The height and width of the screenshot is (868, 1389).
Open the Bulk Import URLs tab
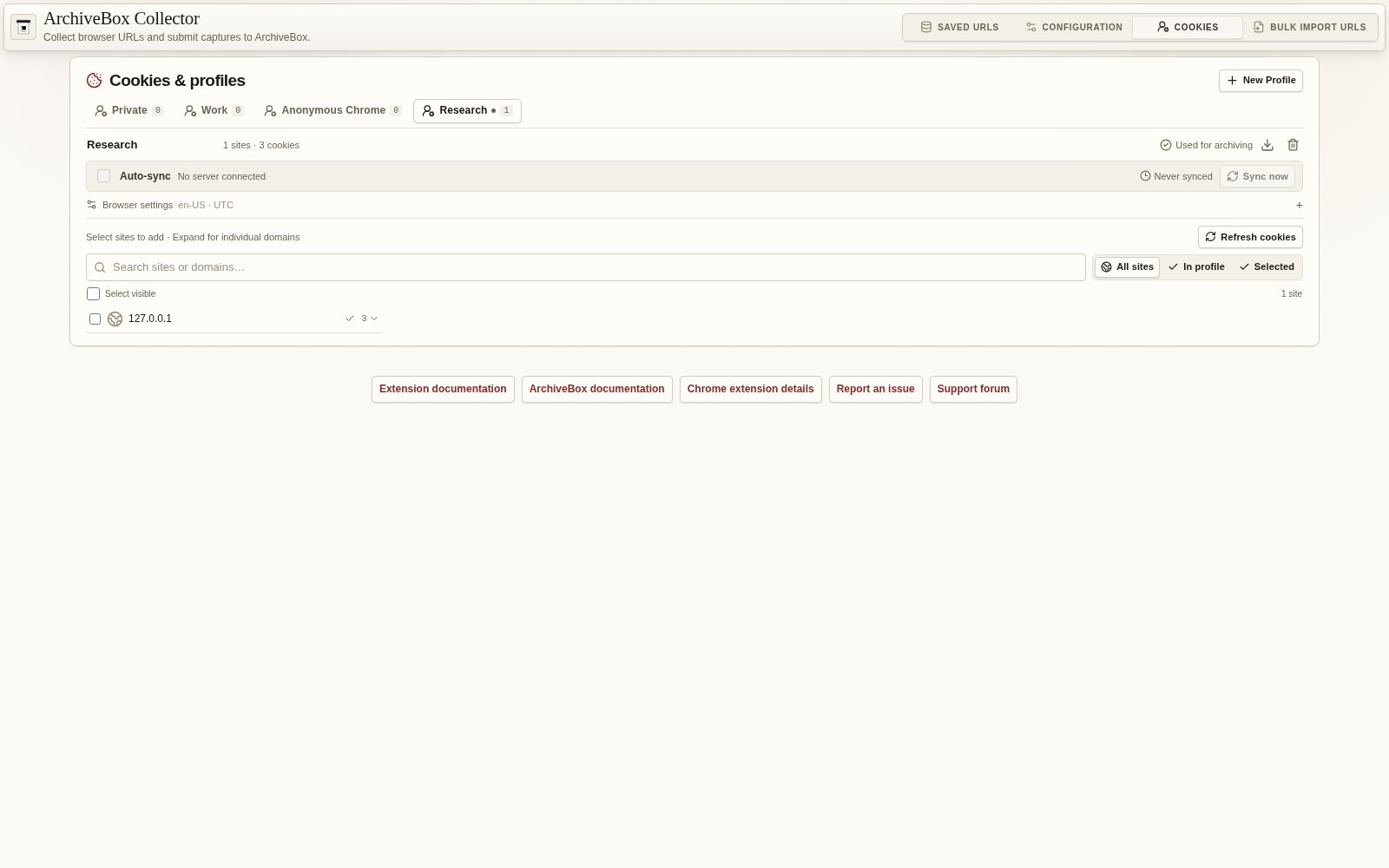pos(1310,27)
